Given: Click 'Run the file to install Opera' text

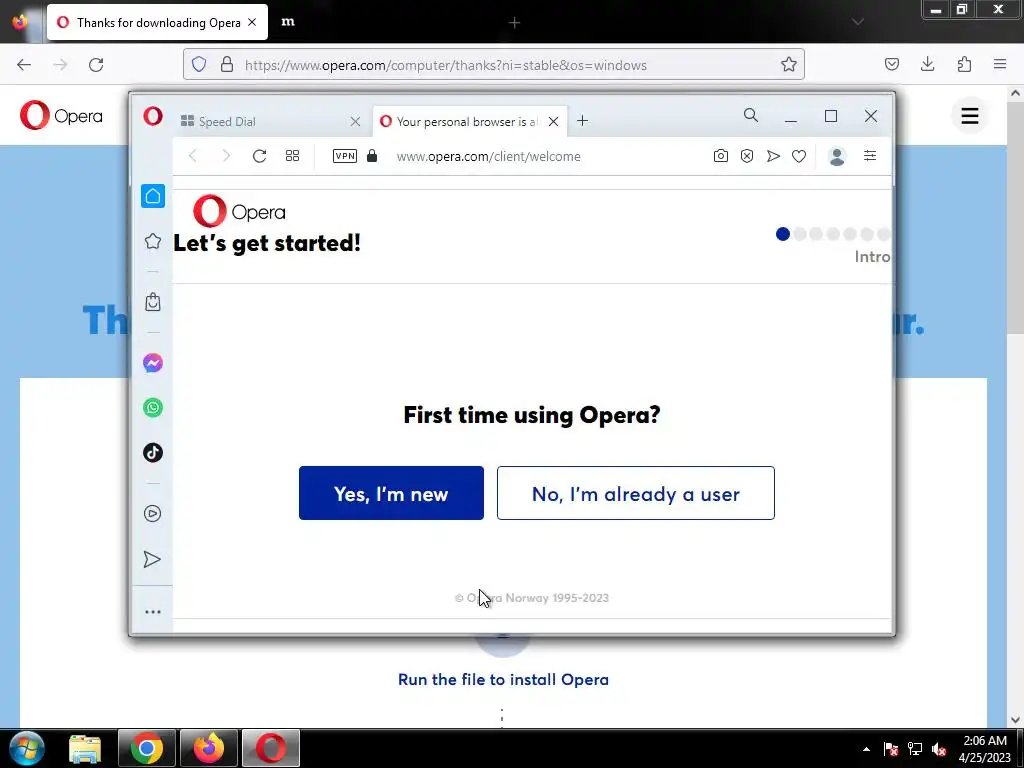Looking at the screenshot, I should (x=504, y=679).
